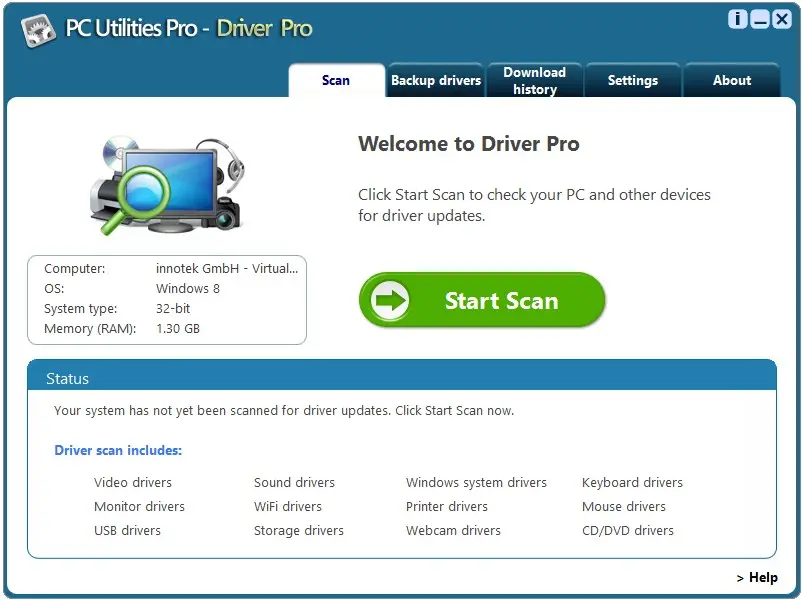Viewport: 802px width, 600px height.
Task: Switch to the Backup drivers tab
Action: (436, 80)
